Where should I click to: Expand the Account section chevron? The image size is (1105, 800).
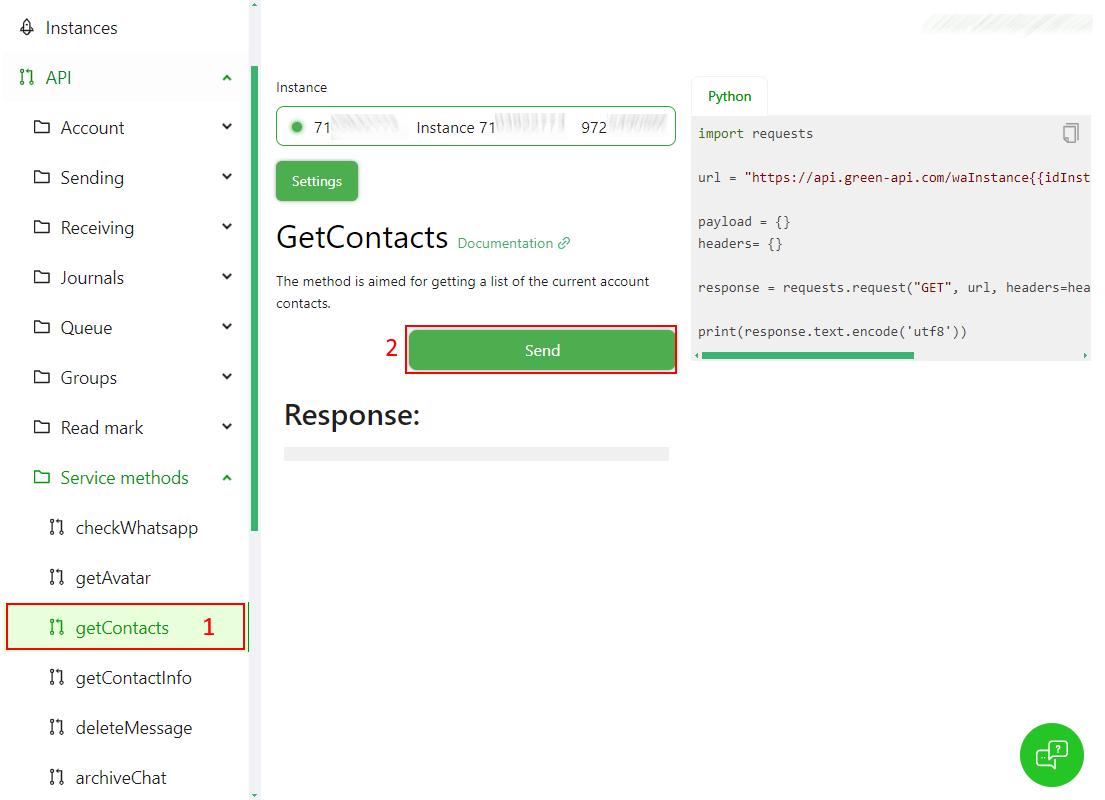click(x=227, y=127)
